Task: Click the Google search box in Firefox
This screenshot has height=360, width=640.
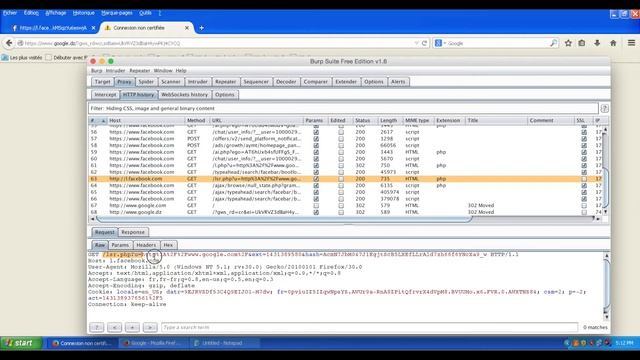Action: pos(496,43)
